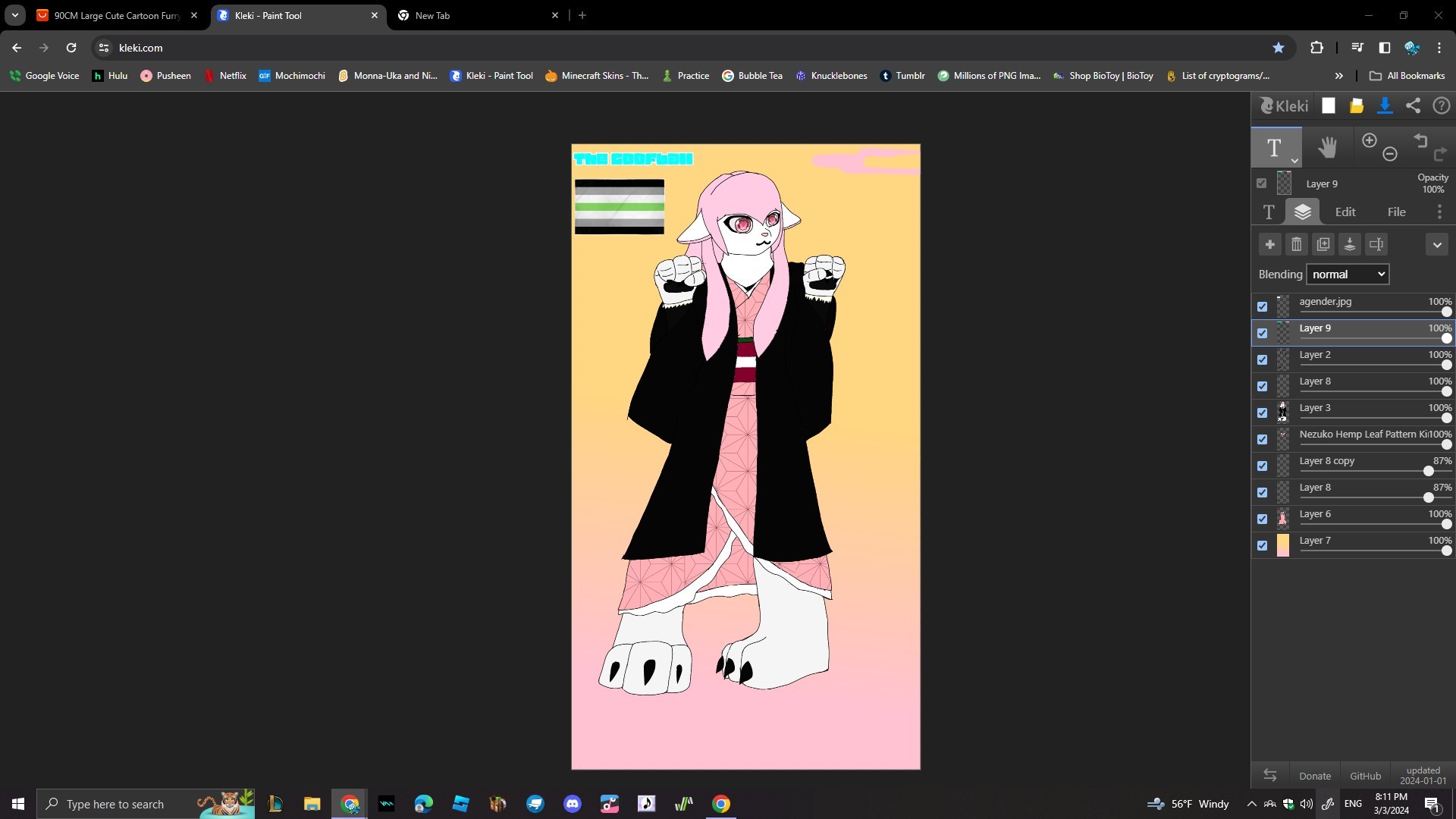The height and width of the screenshot is (819, 1456).
Task: Merge layer down icon
Action: [1350, 244]
